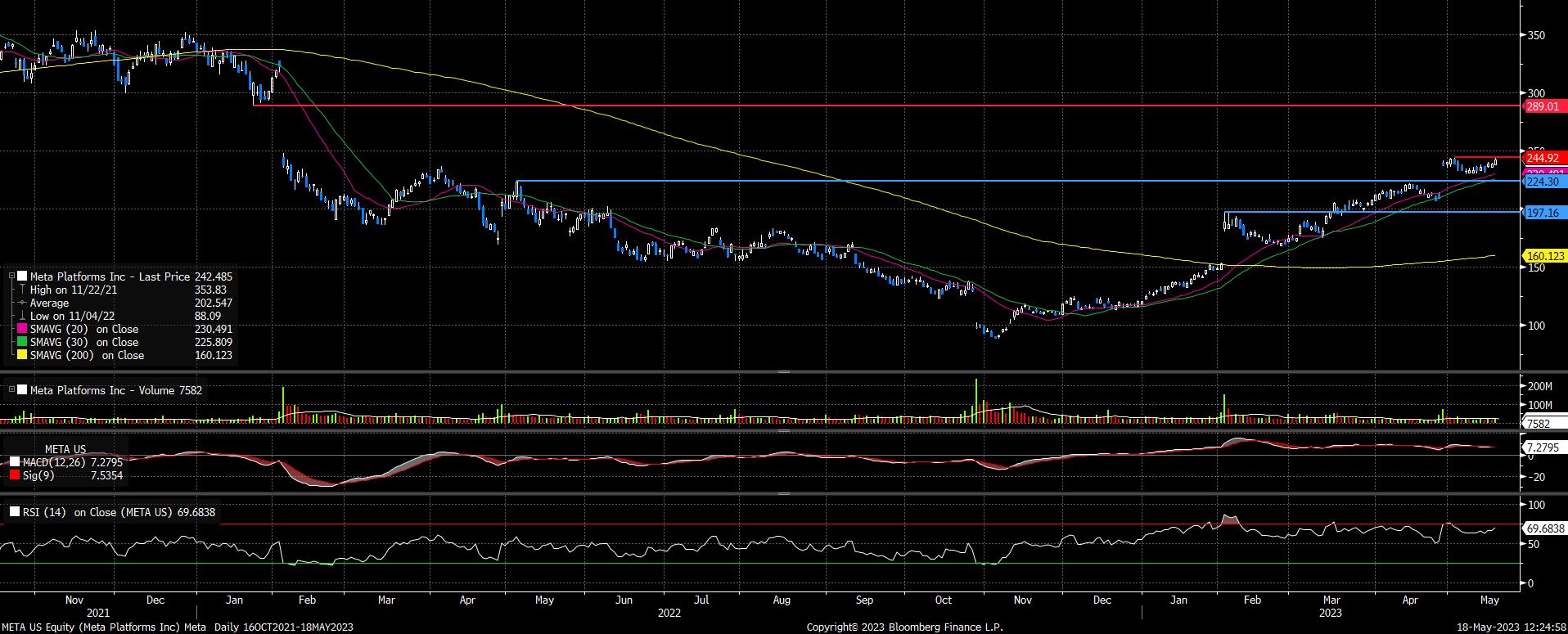Click the 88.09 low value in legend
This screenshot has width=1568, height=634.
(208, 316)
